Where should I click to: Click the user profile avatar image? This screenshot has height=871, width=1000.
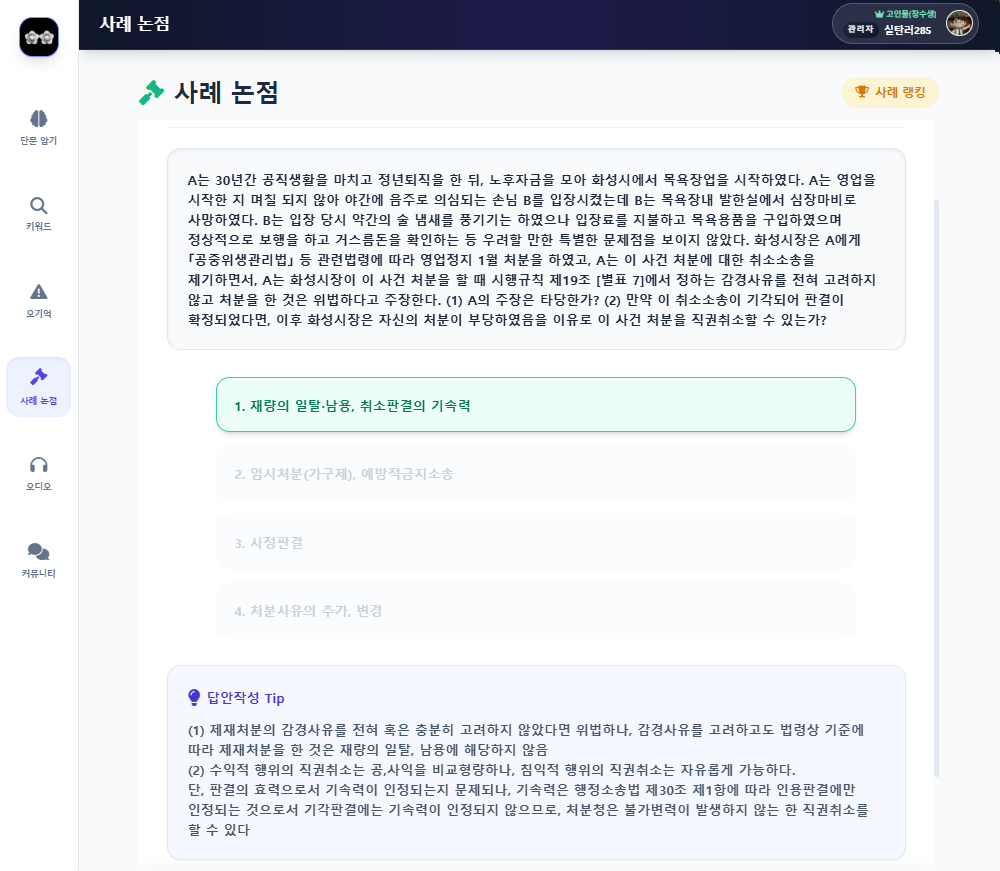959,24
